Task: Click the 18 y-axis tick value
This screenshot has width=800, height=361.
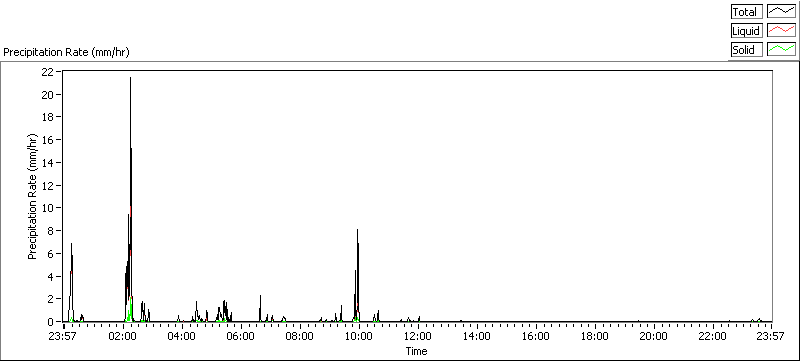Action: 47,117
